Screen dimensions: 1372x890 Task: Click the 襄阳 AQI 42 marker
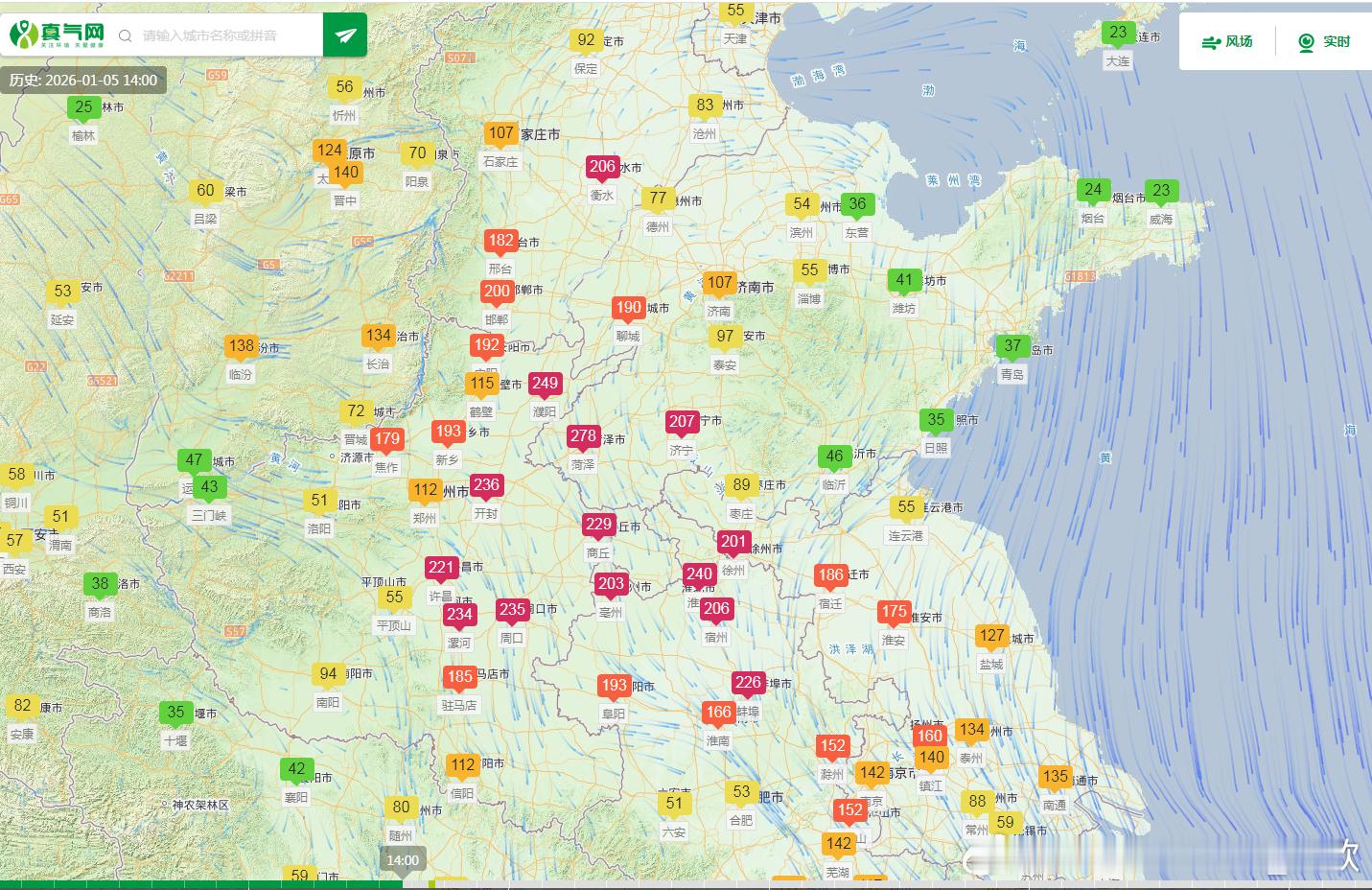tap(296, 770)
